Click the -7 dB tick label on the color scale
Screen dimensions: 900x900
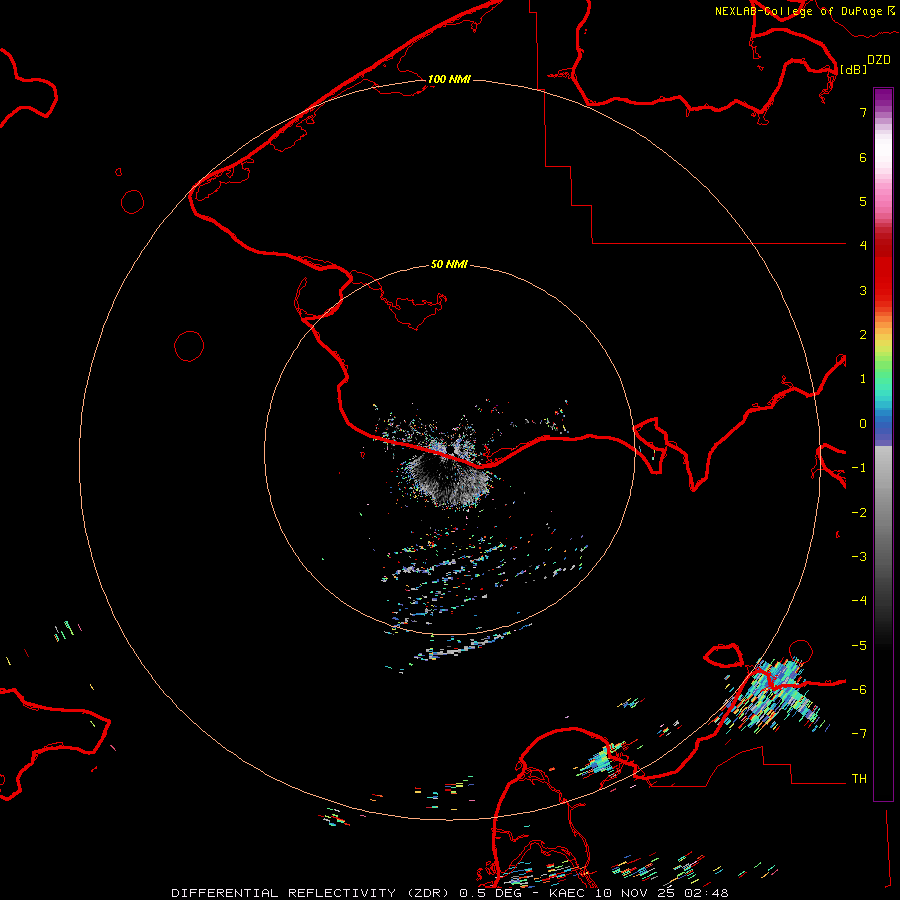pyautogui.click(x=859, y=734)
